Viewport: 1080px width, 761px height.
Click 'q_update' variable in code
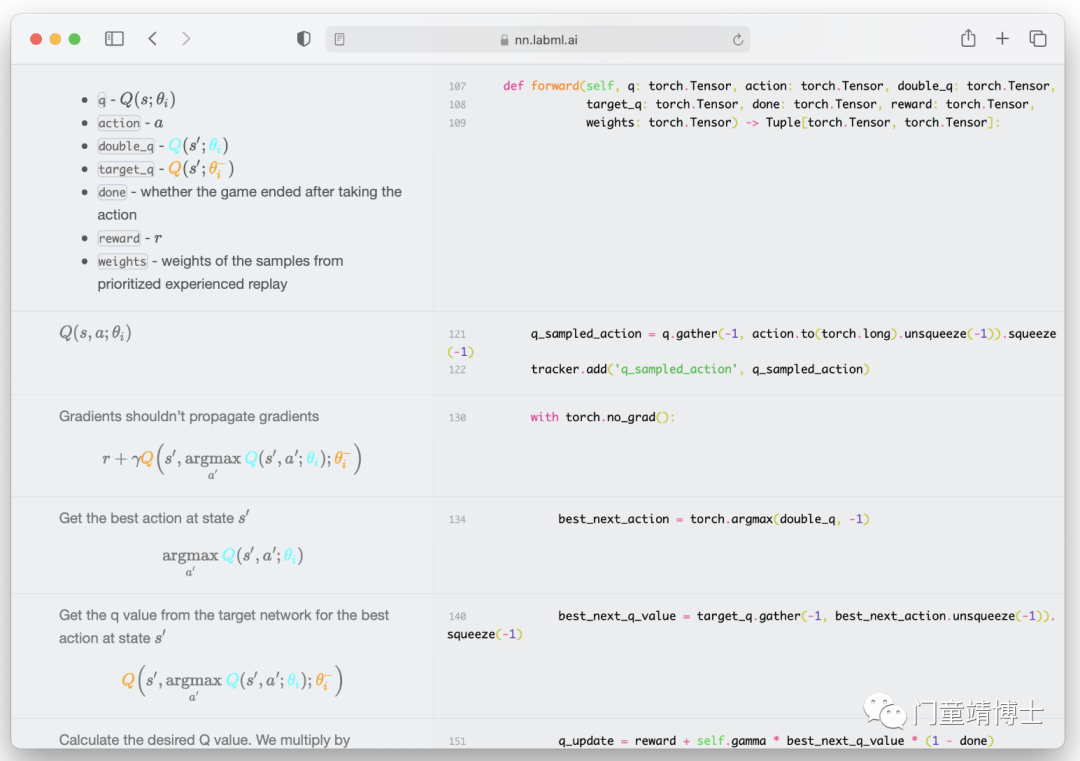click(x=585, y=741)
